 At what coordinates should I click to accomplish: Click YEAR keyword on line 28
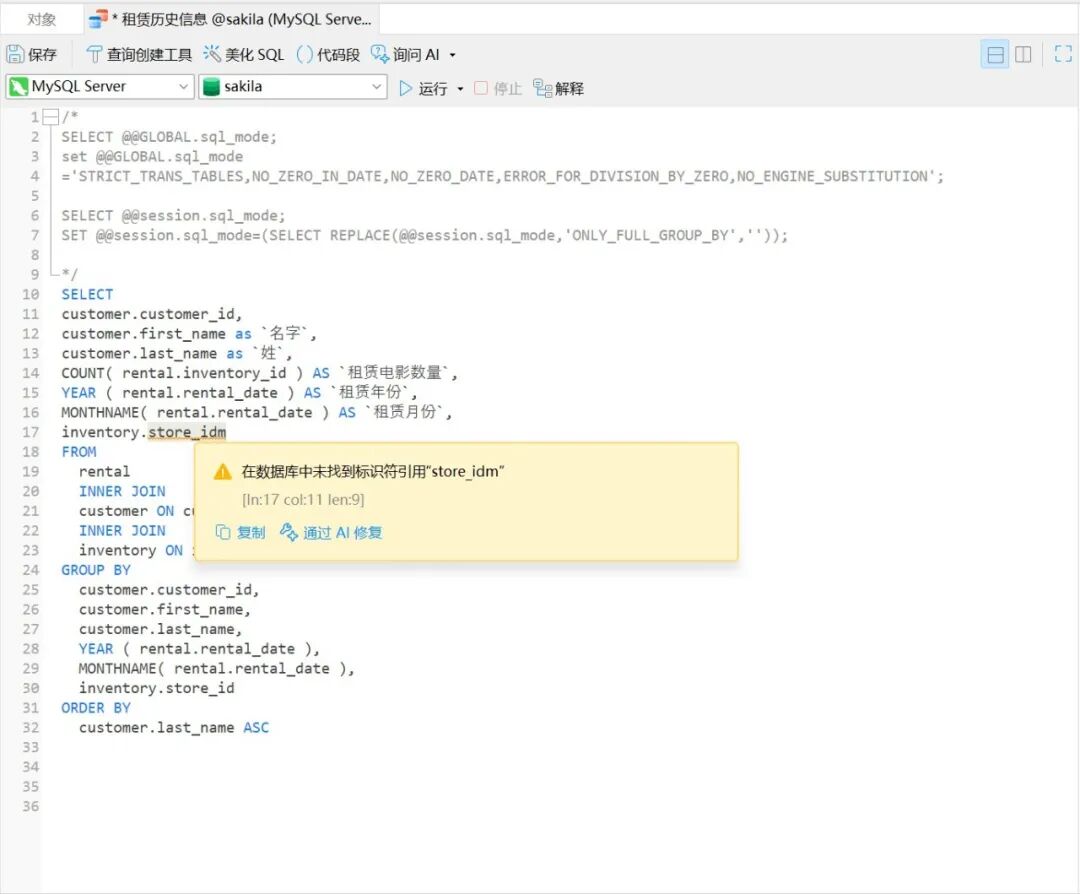pyautogui.click(x=96, y=649)
